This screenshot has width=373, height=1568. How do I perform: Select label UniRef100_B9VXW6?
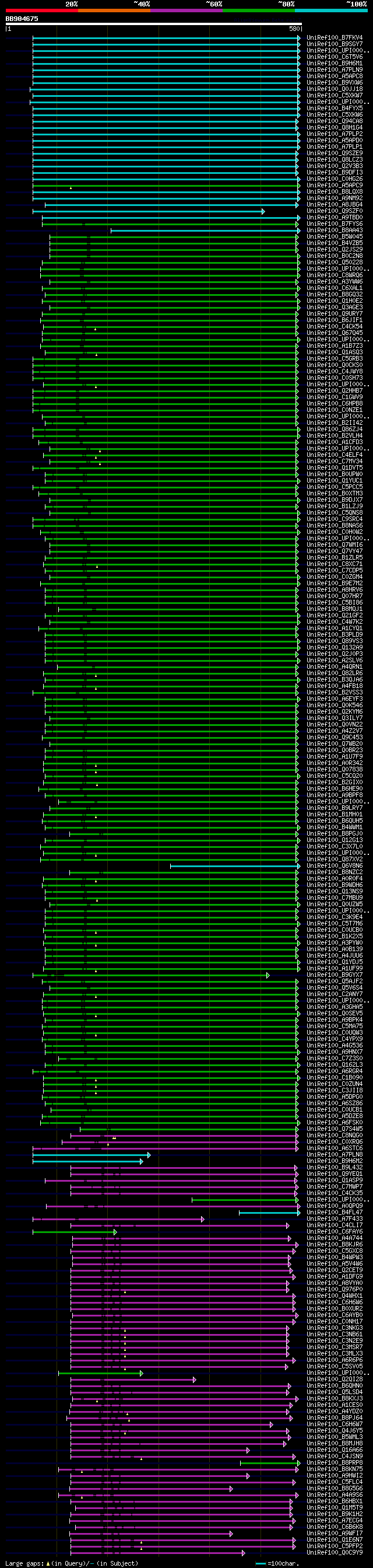(x=334, y=83)
